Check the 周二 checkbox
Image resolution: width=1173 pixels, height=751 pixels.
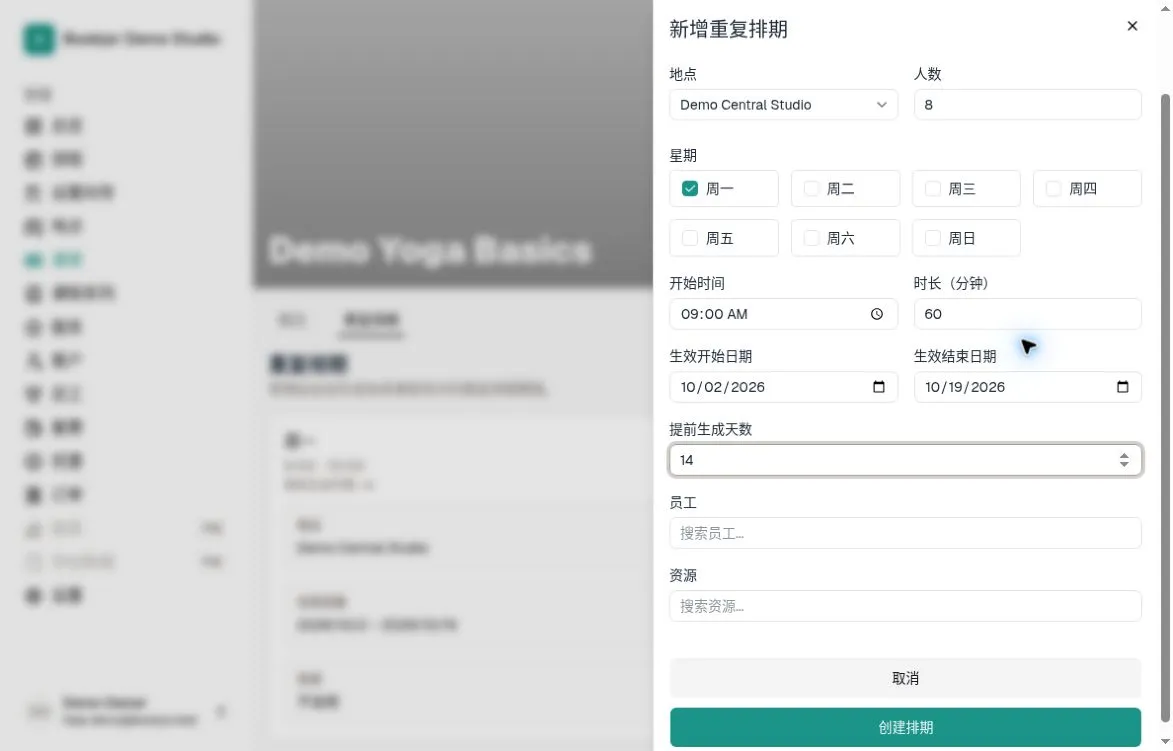click(811, 188)
